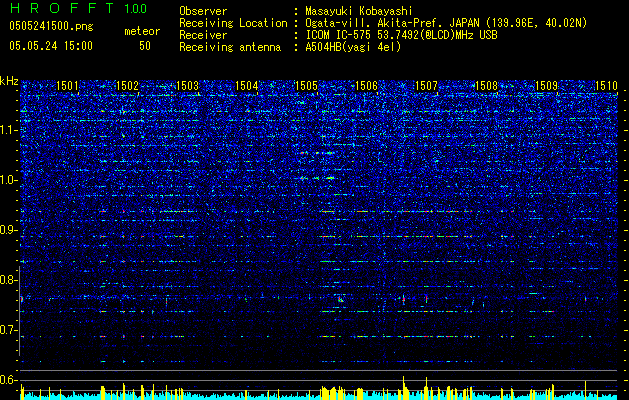
Task: Click the 0.6 kHz axis label
Action: (9, 380)
